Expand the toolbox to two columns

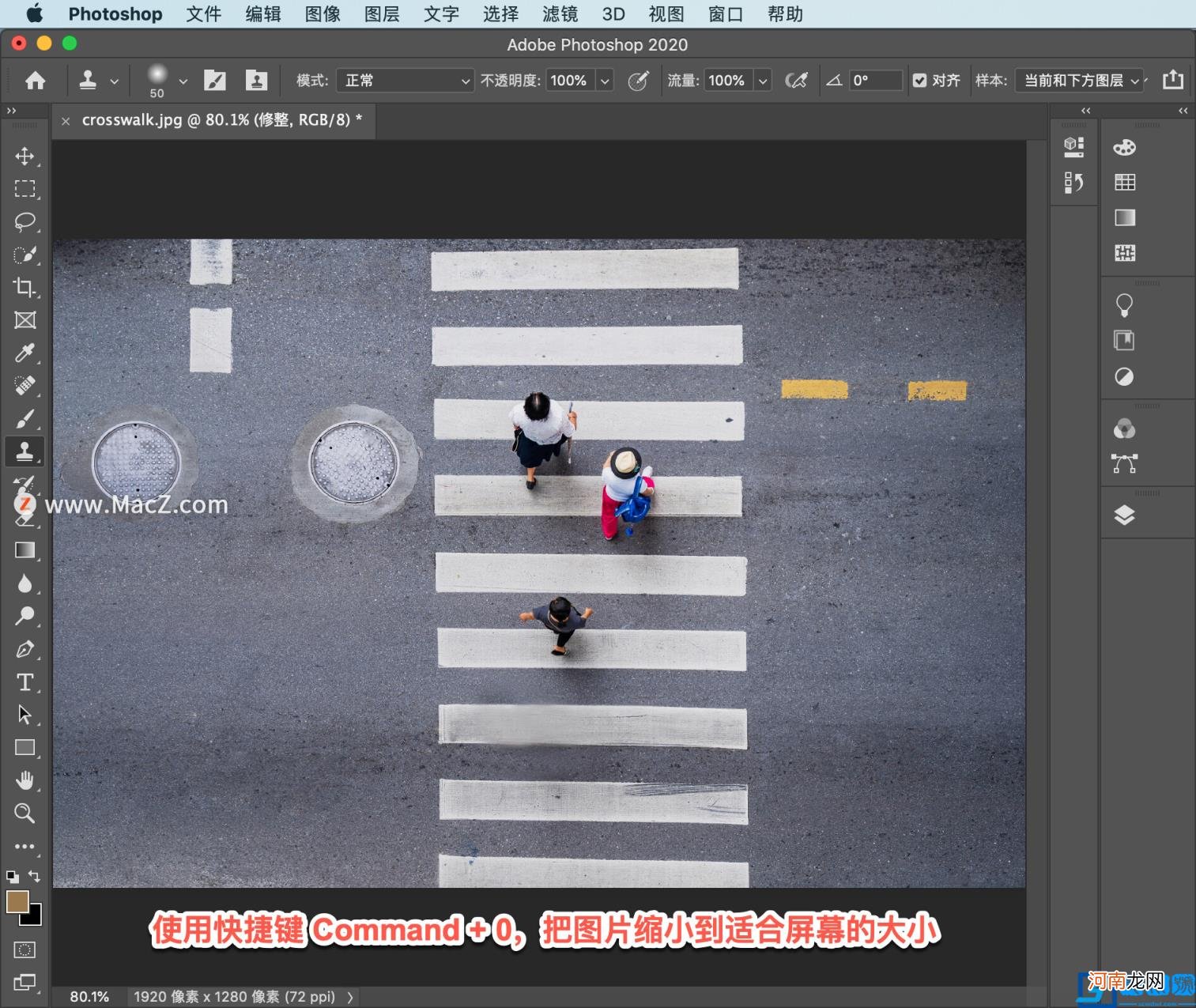point(11,111)
